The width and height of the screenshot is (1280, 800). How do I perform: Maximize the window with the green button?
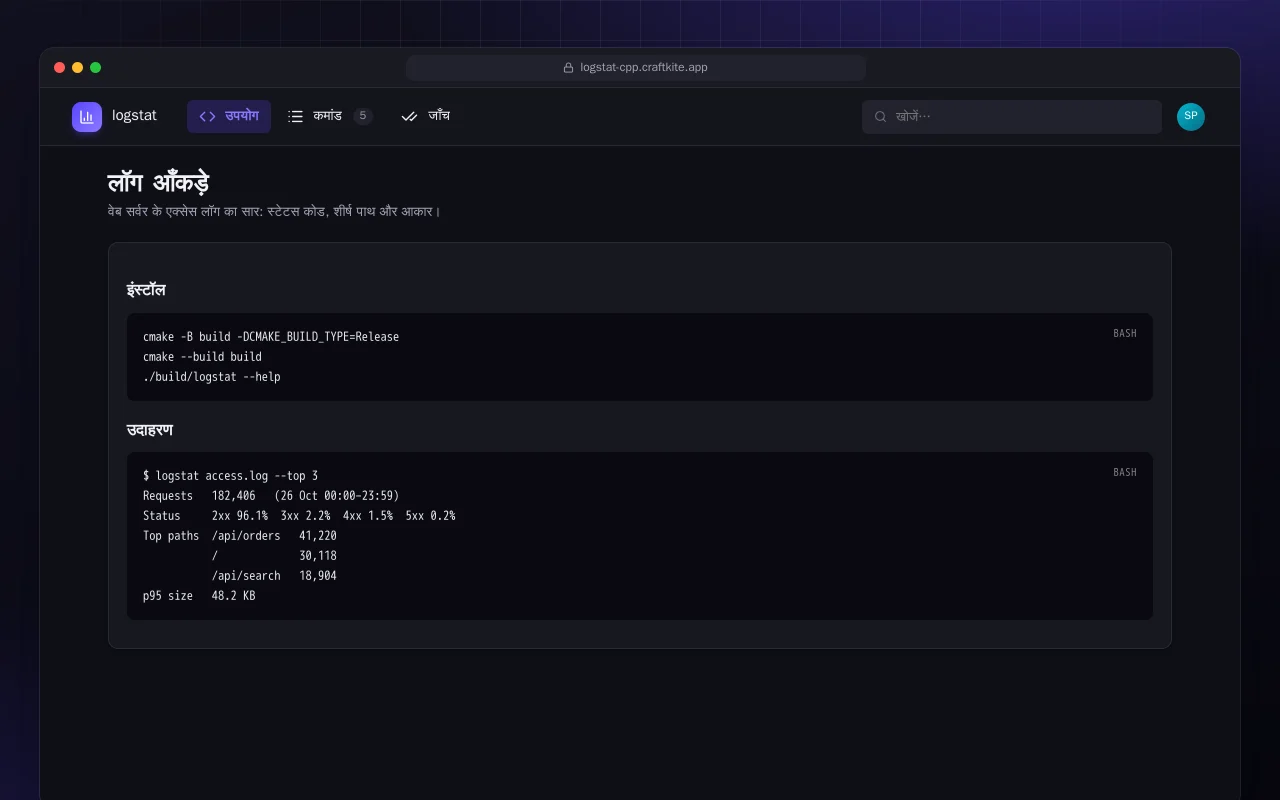(95, 68)
